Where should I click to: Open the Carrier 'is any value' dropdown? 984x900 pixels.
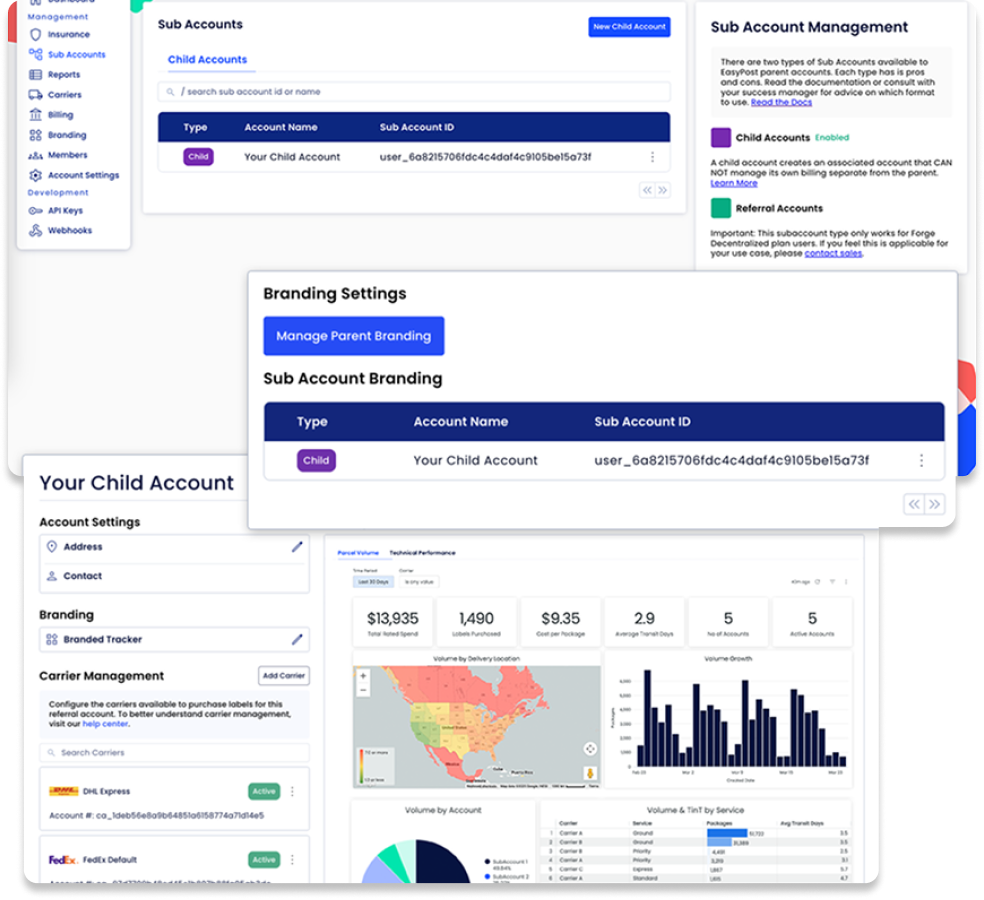point(418,582)
